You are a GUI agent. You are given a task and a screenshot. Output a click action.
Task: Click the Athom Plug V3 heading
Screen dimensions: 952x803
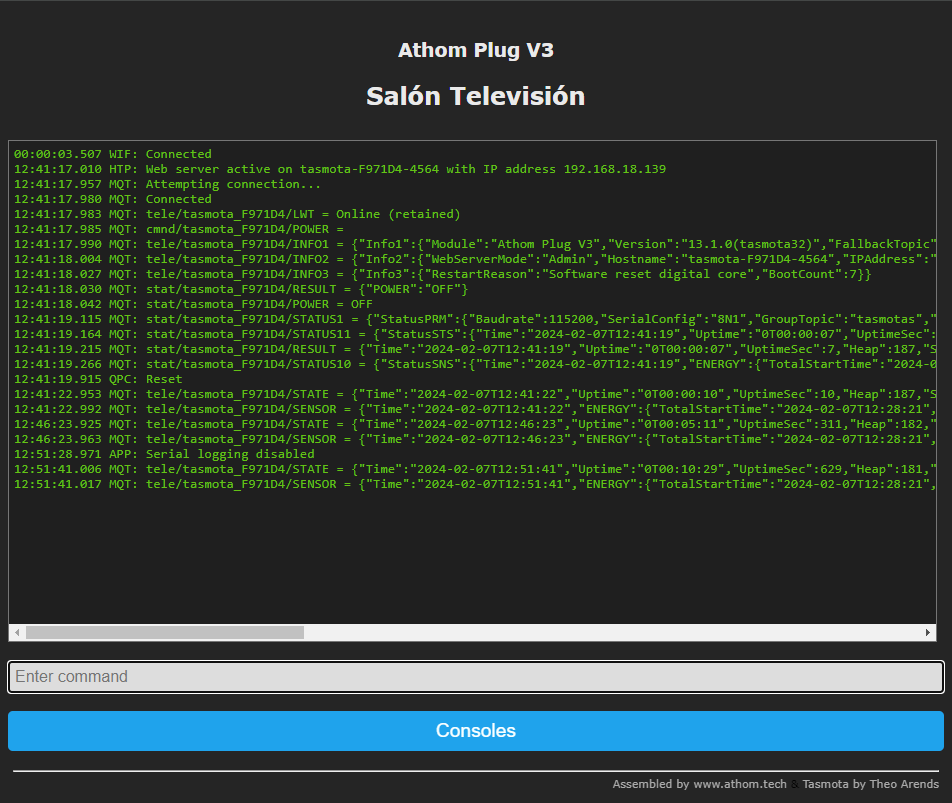(x=475, y=50)
